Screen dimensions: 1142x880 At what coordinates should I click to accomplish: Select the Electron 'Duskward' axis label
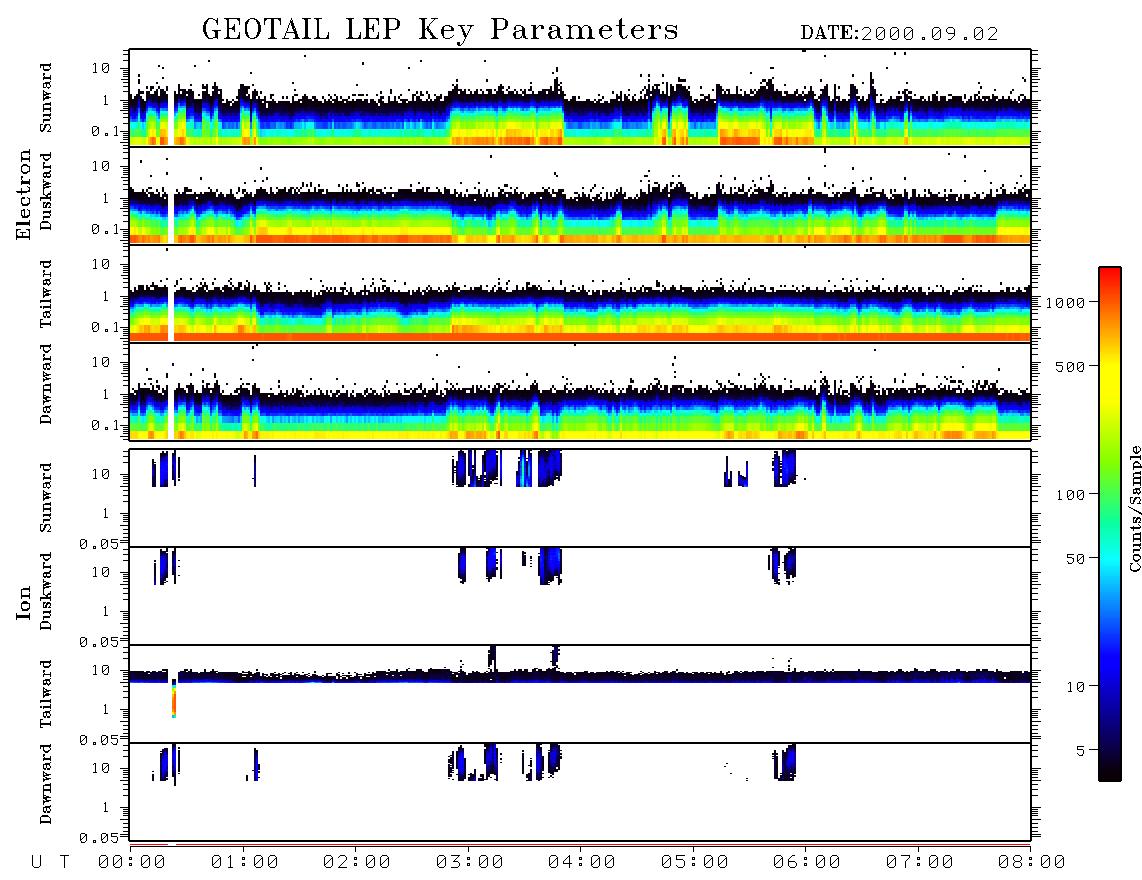[x=46, y=191]
